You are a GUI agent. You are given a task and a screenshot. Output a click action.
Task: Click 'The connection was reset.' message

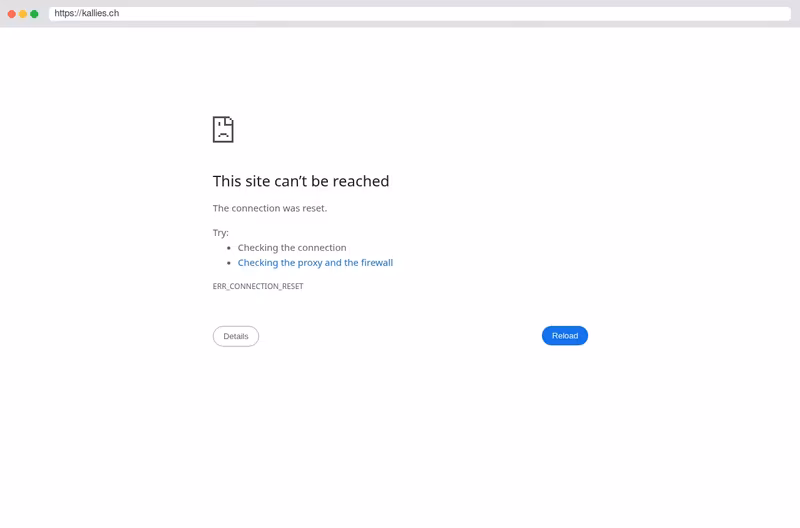pos(270,208)
